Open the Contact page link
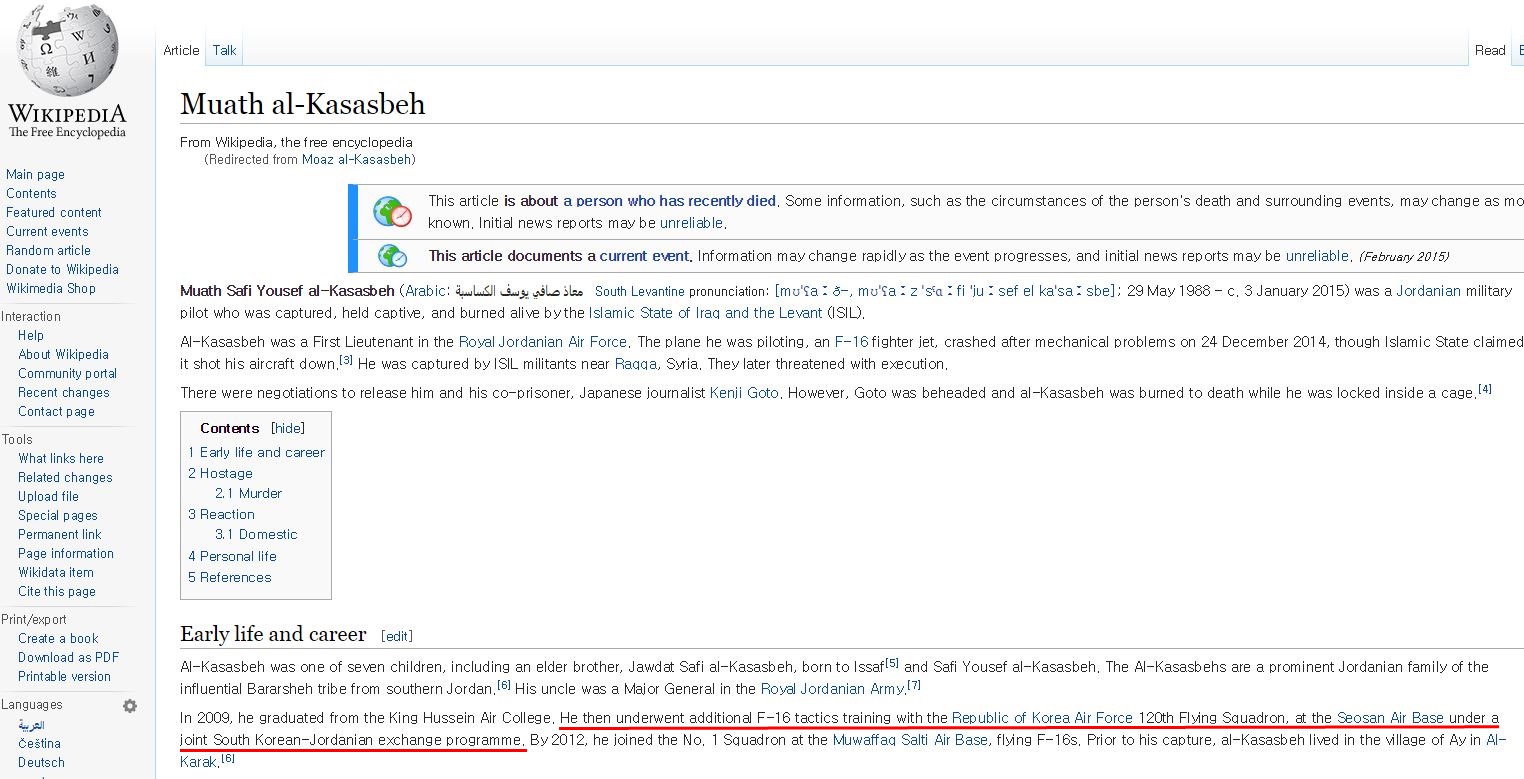 [x=56, y=411]
